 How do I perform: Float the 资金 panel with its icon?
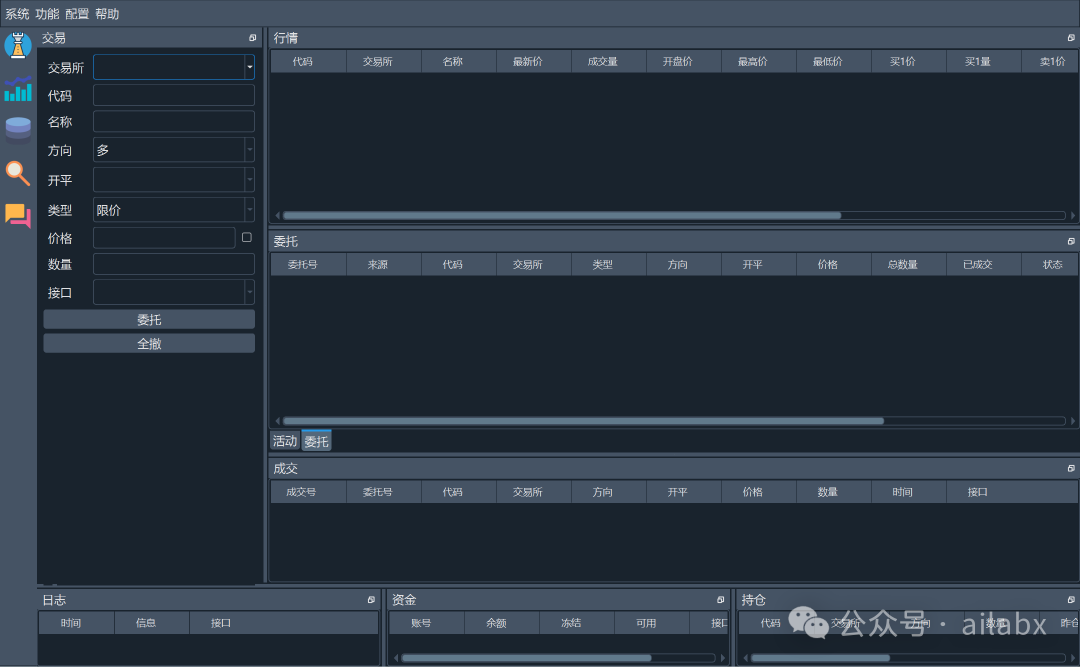(720, 600)
